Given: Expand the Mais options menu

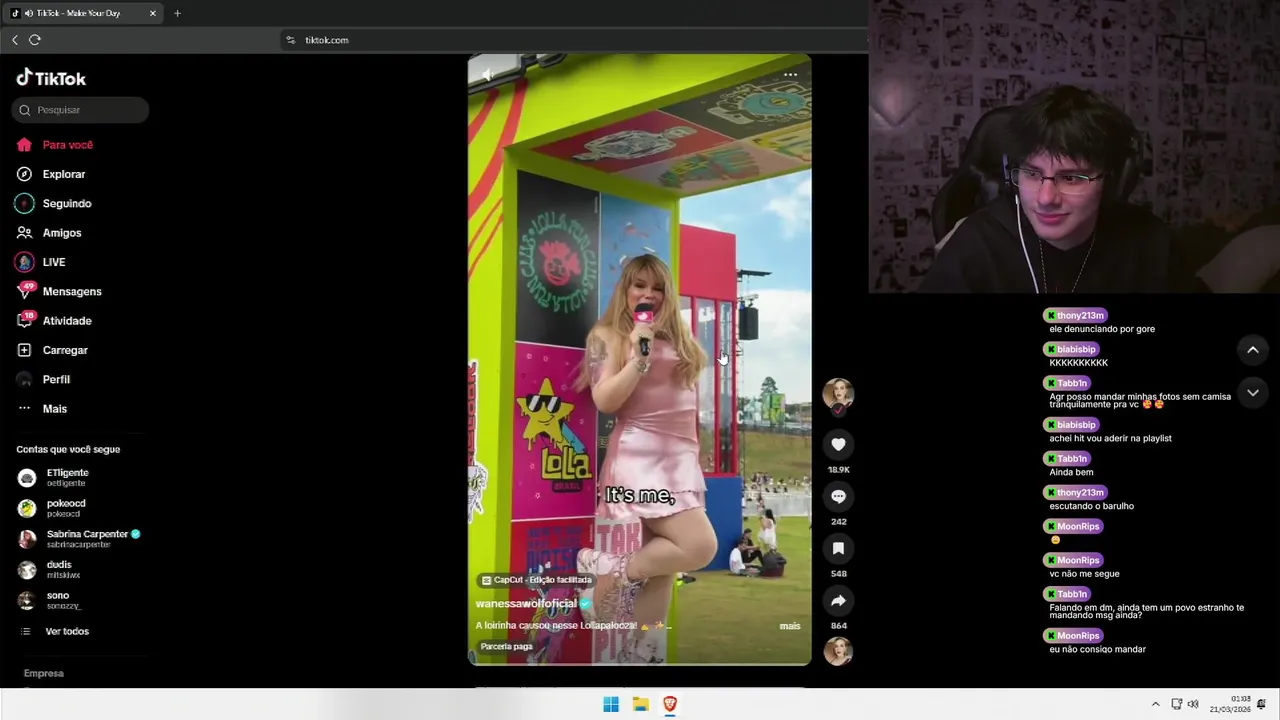Looking at the screenshot, I should point(42,409).
